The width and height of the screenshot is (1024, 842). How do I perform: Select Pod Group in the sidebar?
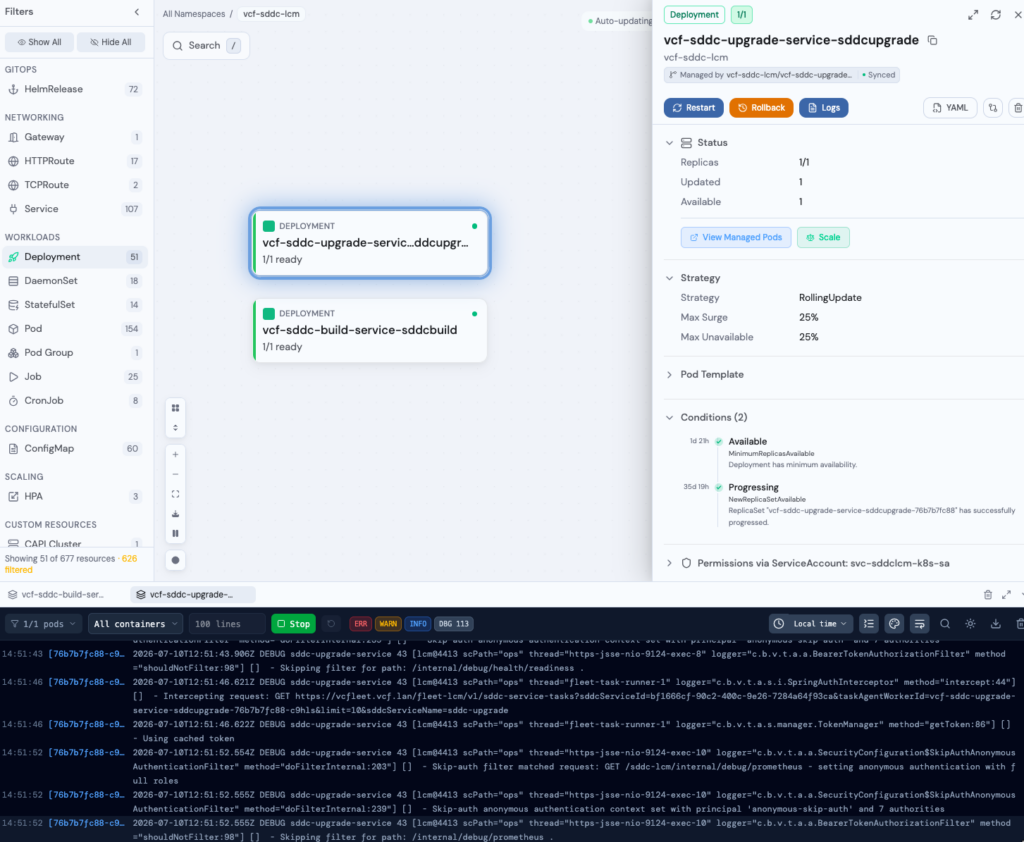(74, 353)
